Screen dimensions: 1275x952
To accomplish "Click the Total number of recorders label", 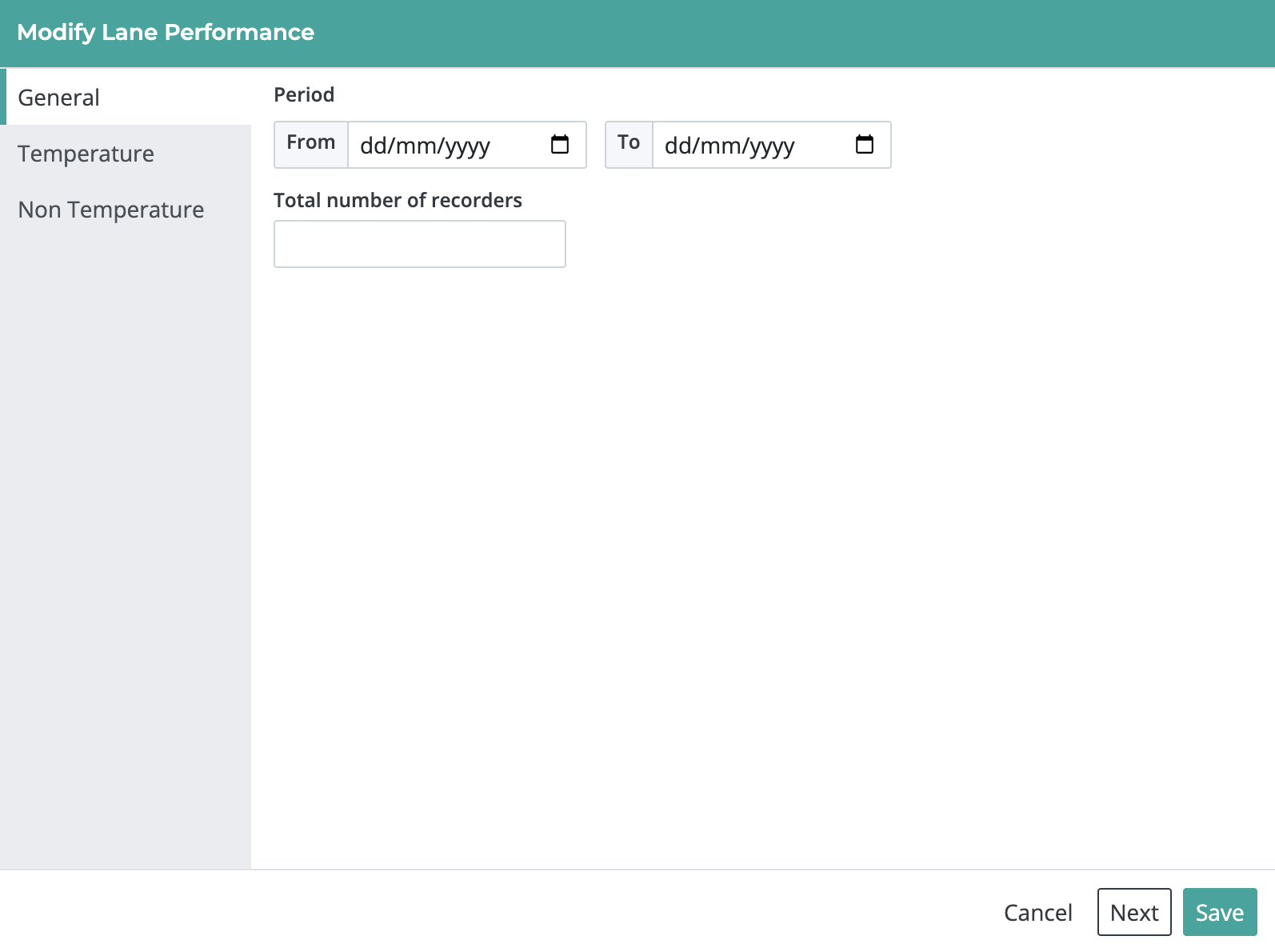I will pos(398,200).
